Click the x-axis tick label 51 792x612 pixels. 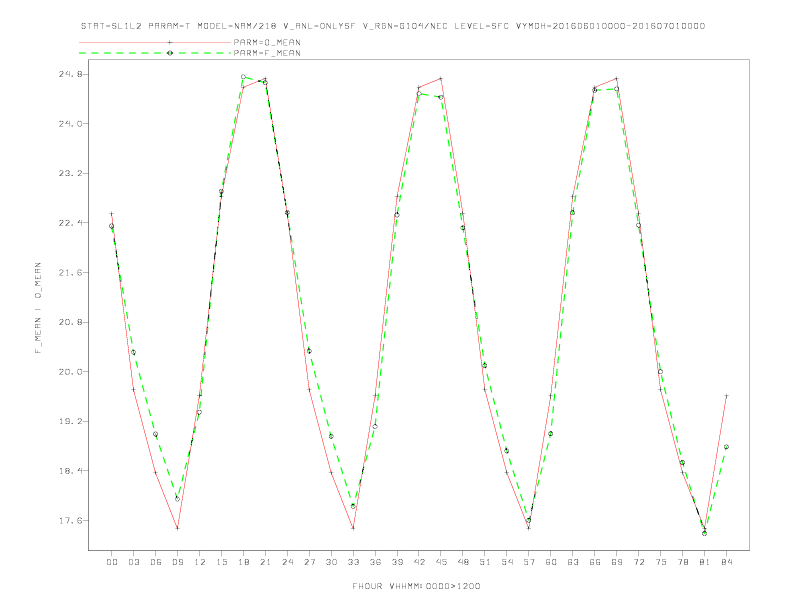(485, 562)
